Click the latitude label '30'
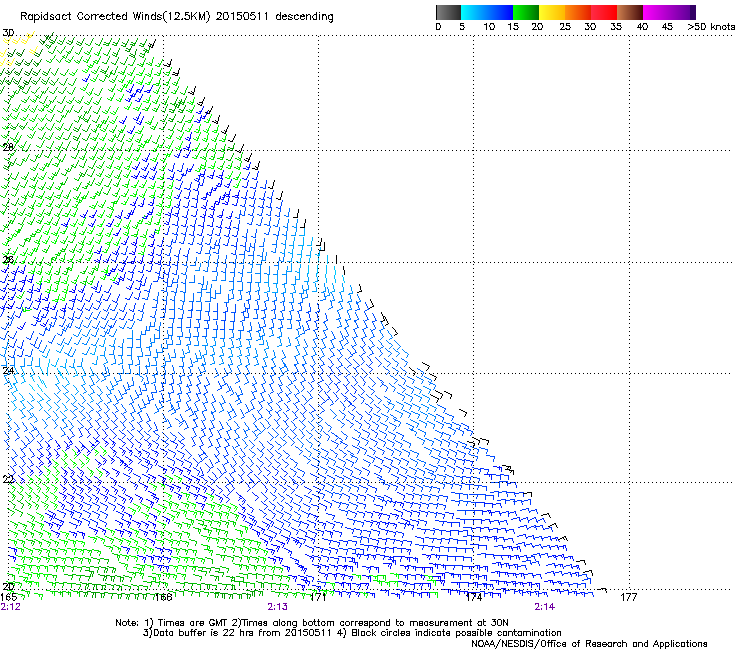Image resolution: width=740 pixels, height=650 pixels. point(8,33)
